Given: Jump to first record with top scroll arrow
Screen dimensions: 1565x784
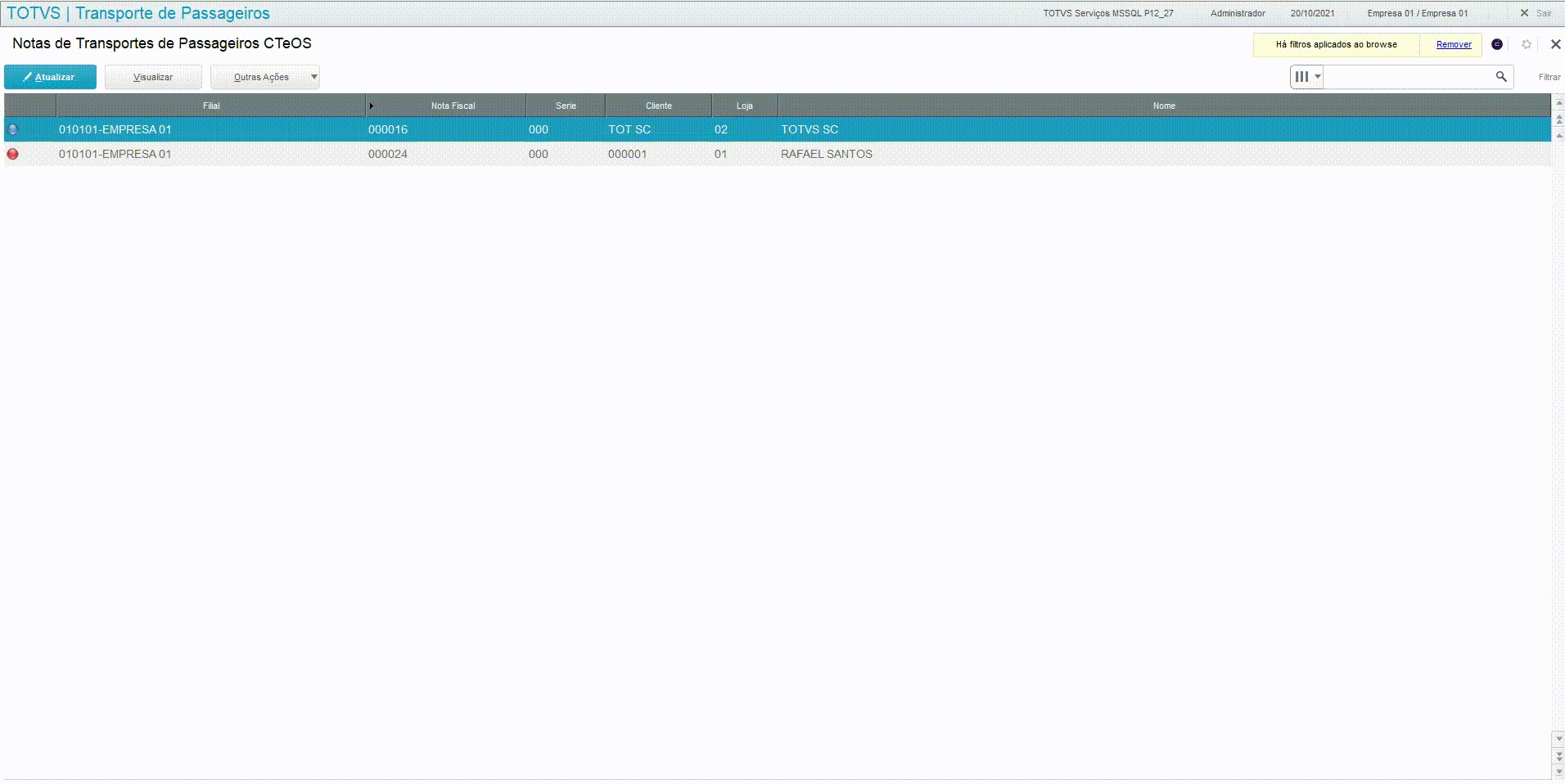Looking at the screenshot, I should (x=1558, y=103).
